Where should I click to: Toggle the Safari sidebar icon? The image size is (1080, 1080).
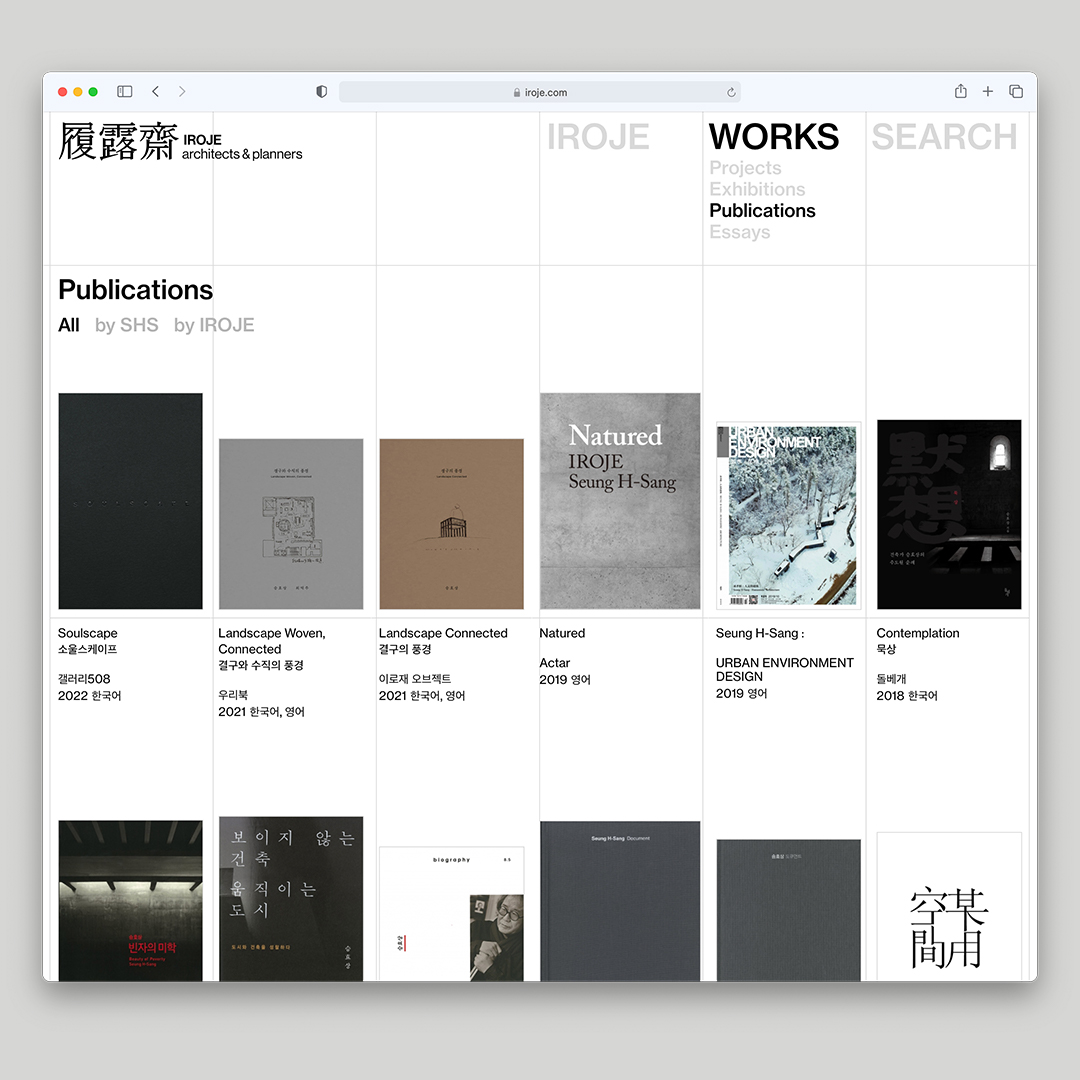[x=125, y=92]
